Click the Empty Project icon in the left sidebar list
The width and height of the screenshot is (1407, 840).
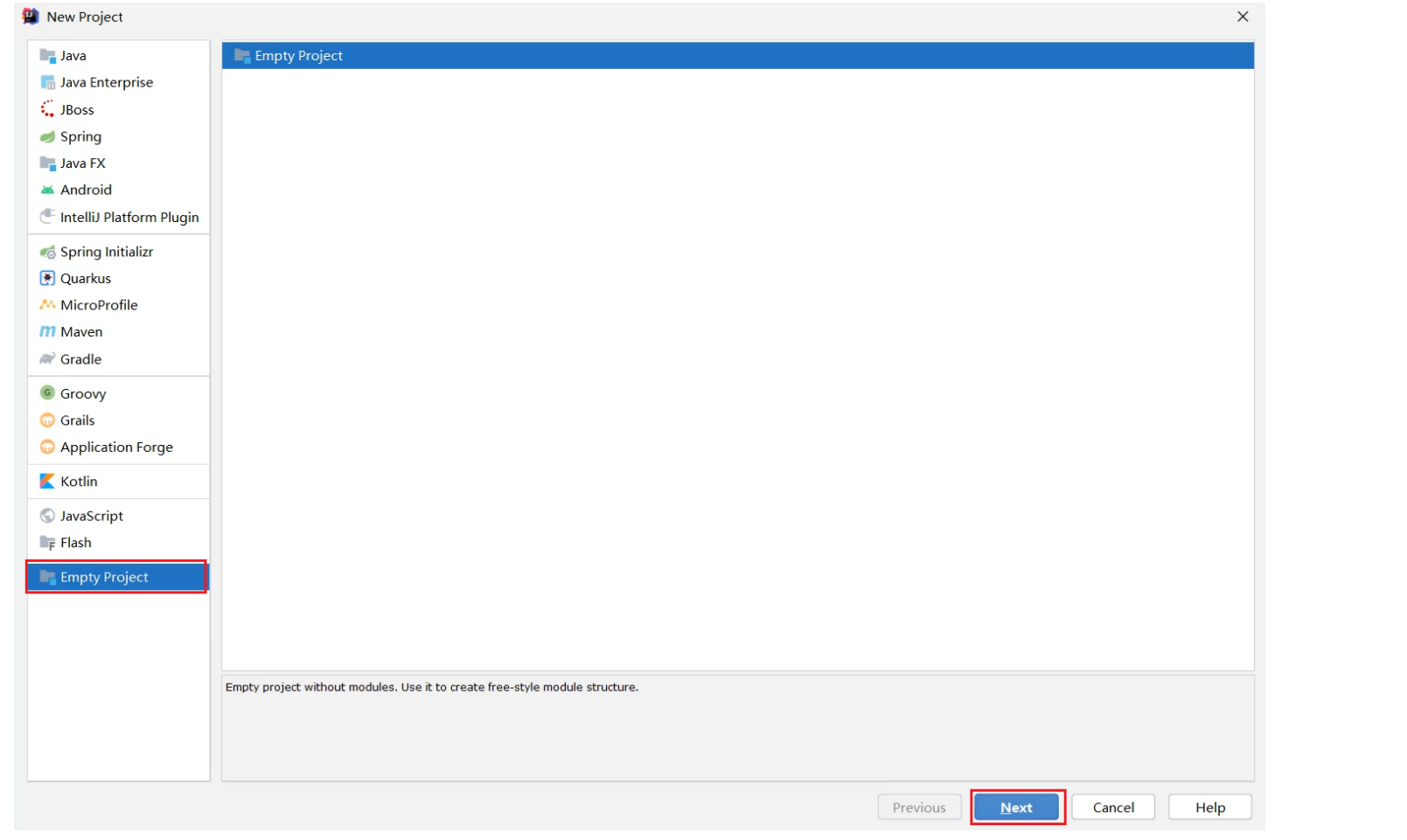(47, 577)
